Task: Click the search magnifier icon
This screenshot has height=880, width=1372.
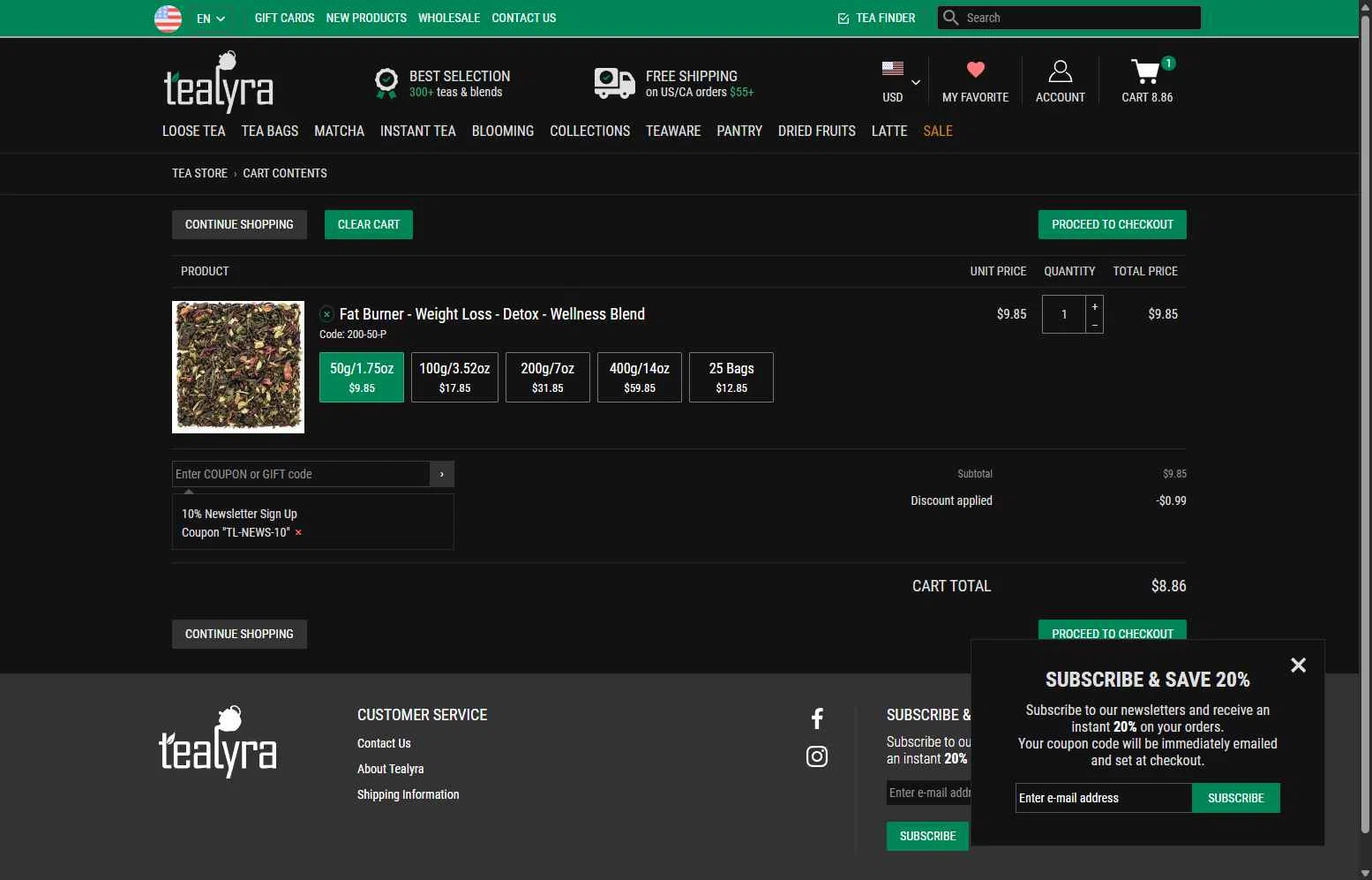Action: [950, 18]
